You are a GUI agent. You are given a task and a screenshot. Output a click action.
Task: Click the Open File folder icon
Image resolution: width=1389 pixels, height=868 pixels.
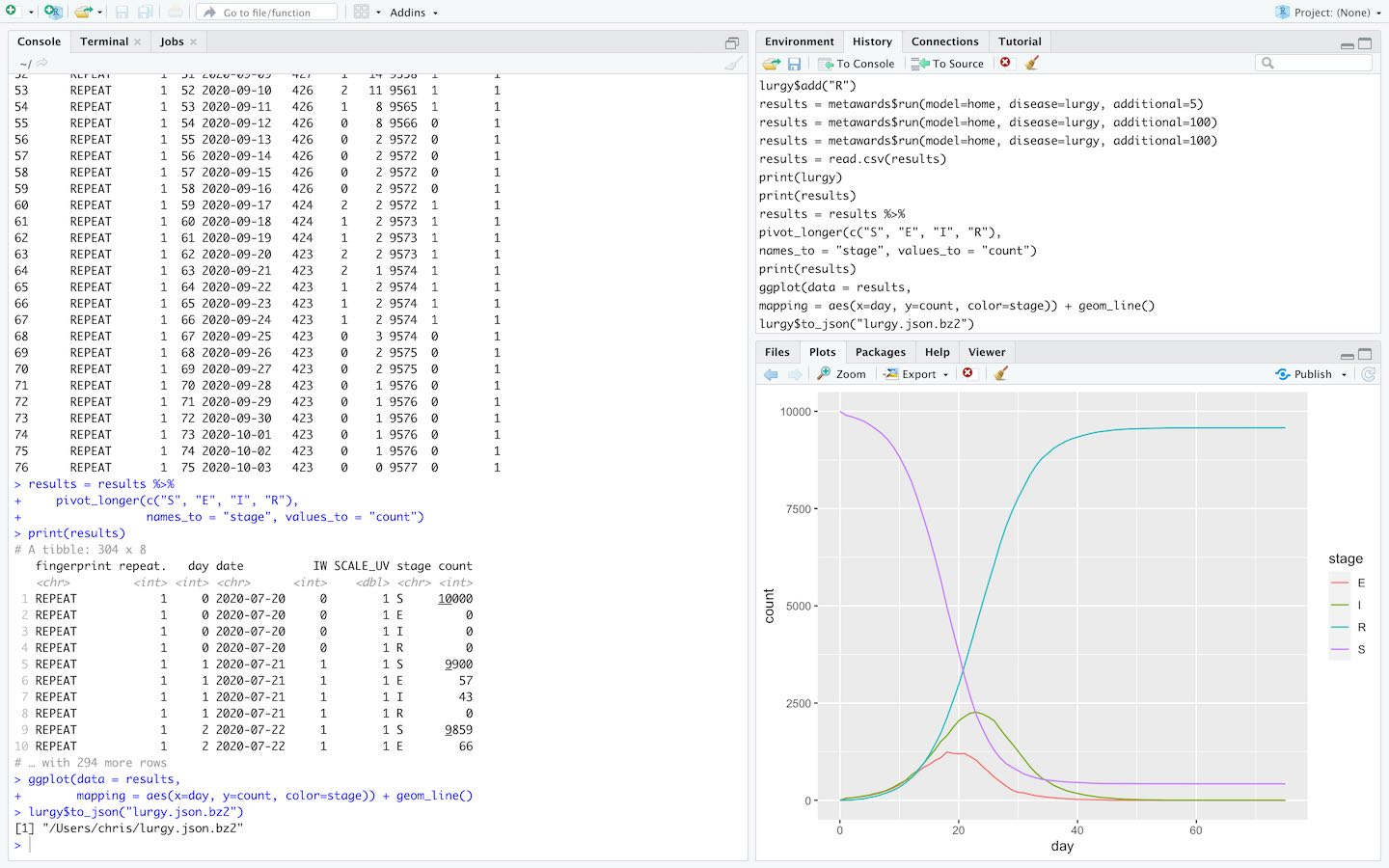[83, 12]
